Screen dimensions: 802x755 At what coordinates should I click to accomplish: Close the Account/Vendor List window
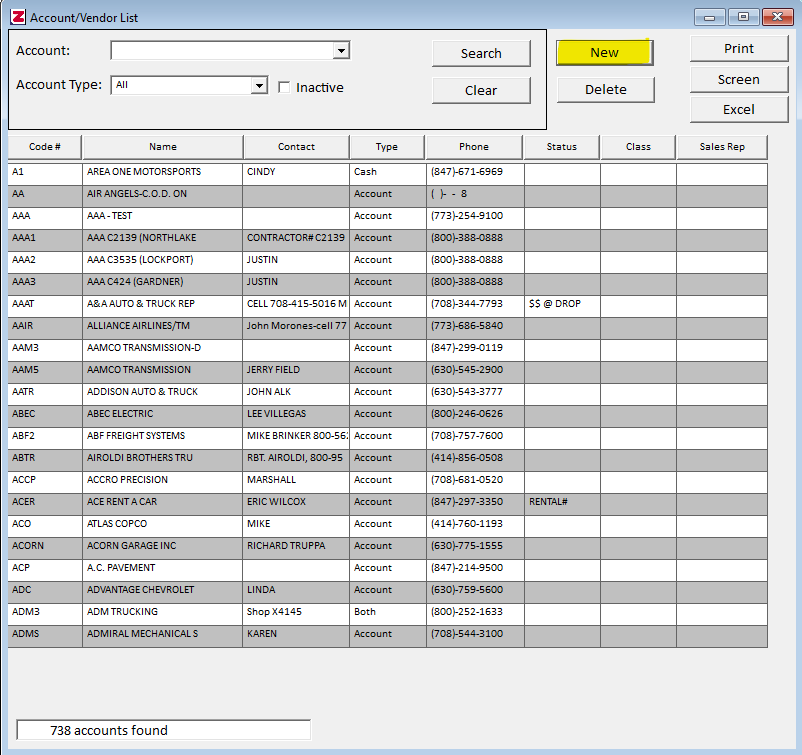tap(777, 17)
